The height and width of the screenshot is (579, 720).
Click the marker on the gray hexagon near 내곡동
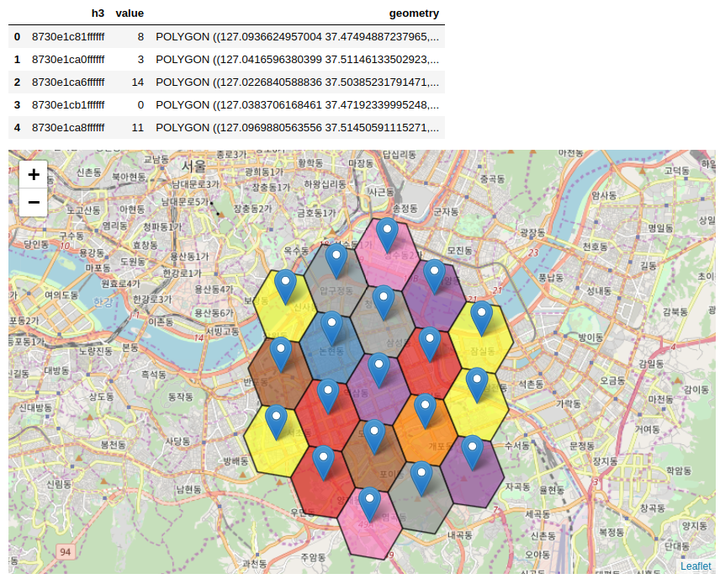coord(421,479)
